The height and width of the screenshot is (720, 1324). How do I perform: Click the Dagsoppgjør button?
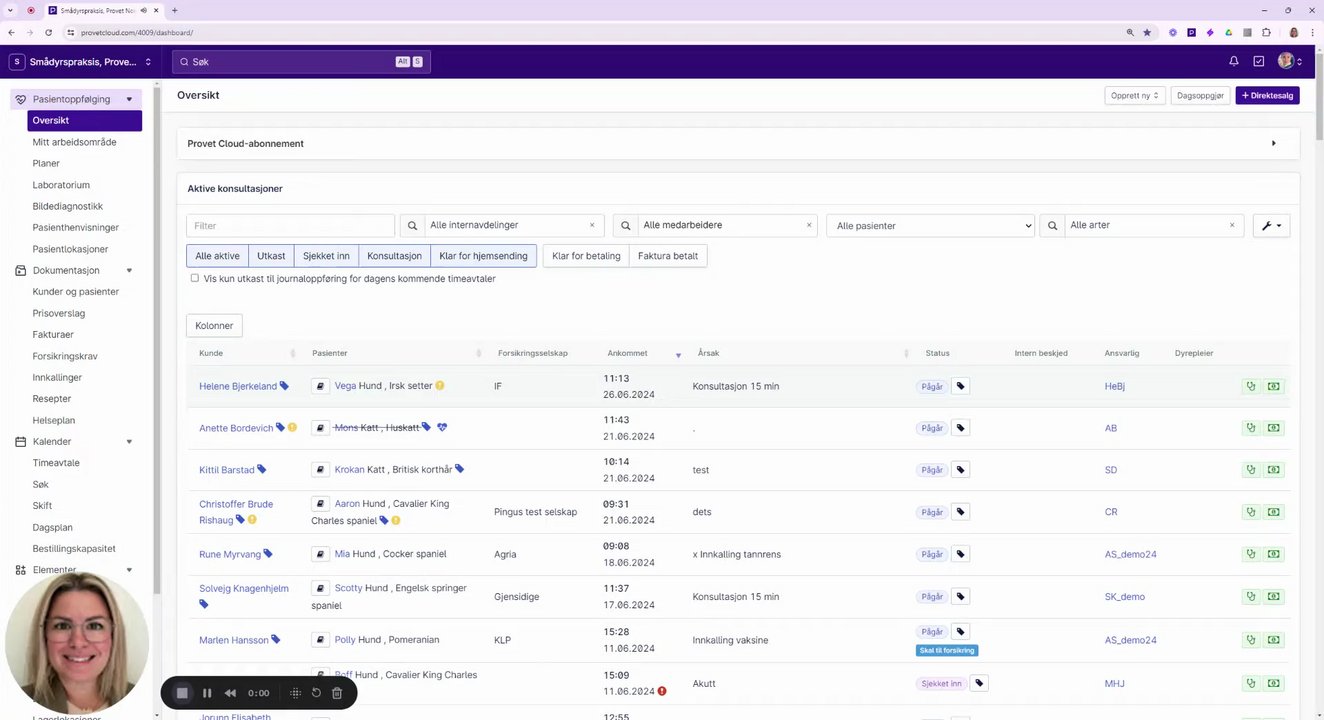click(1200, 96)
